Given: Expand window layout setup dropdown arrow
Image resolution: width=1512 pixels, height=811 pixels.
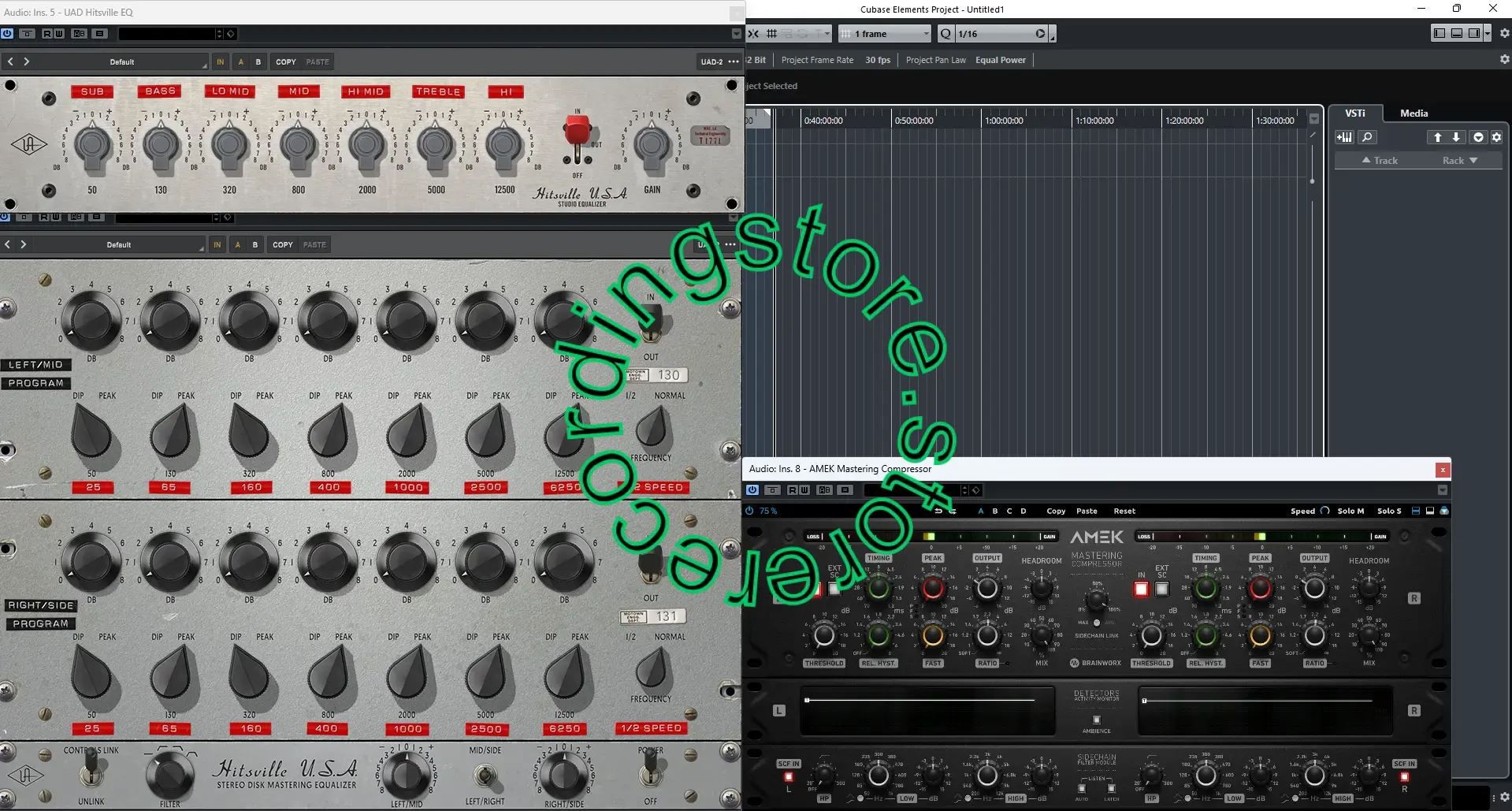Looking at the screenshot, I should (1488, 33).
